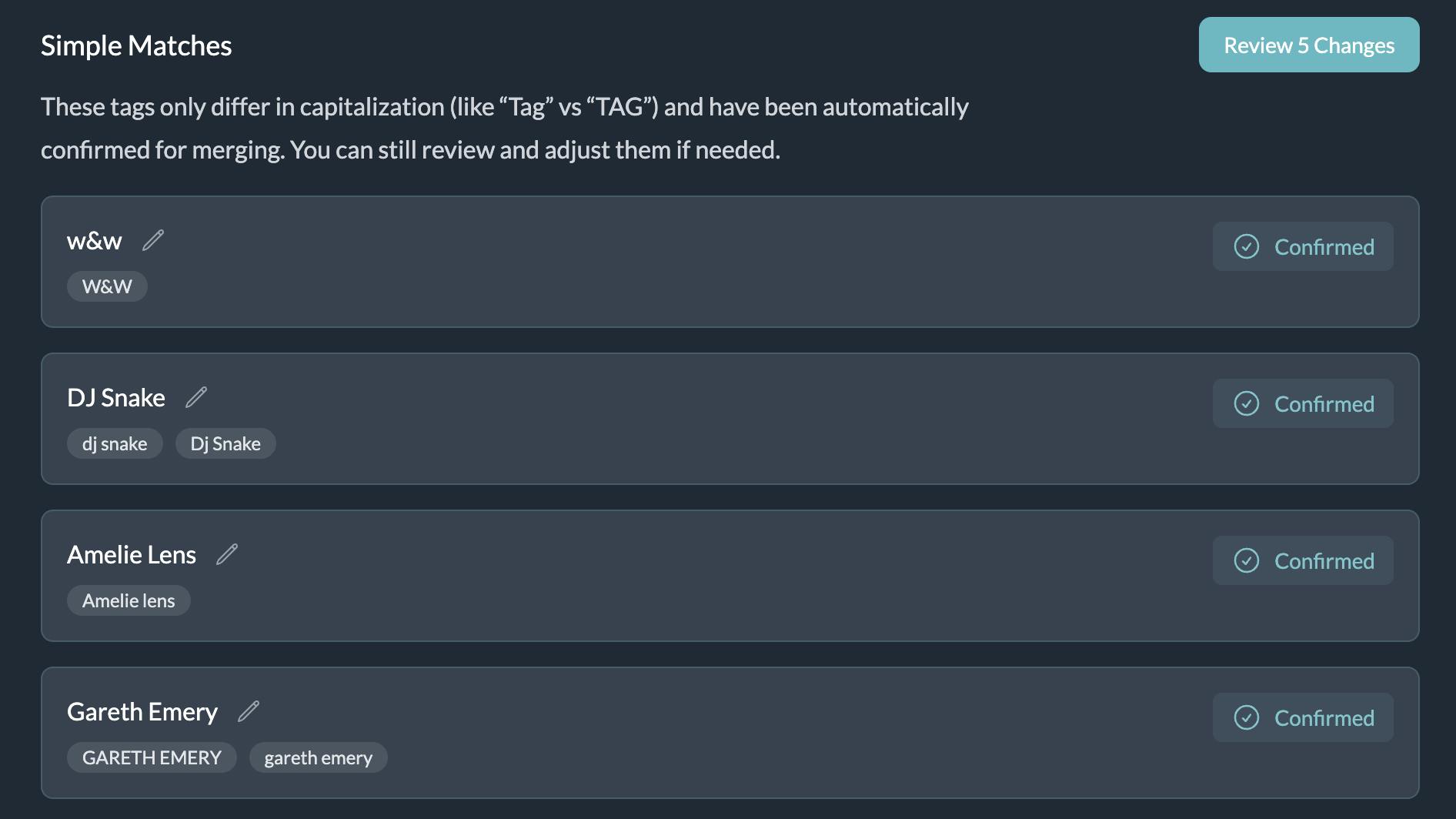This screenshot has width=1456, height=819.
Task: Click the W&W uppercase tag chip
Action: [x=107, y=286]
